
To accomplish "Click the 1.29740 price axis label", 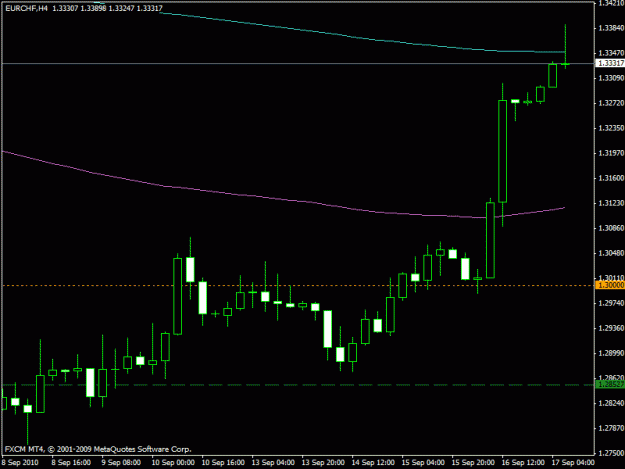I will pyautogui.click(x=611, y=303).
